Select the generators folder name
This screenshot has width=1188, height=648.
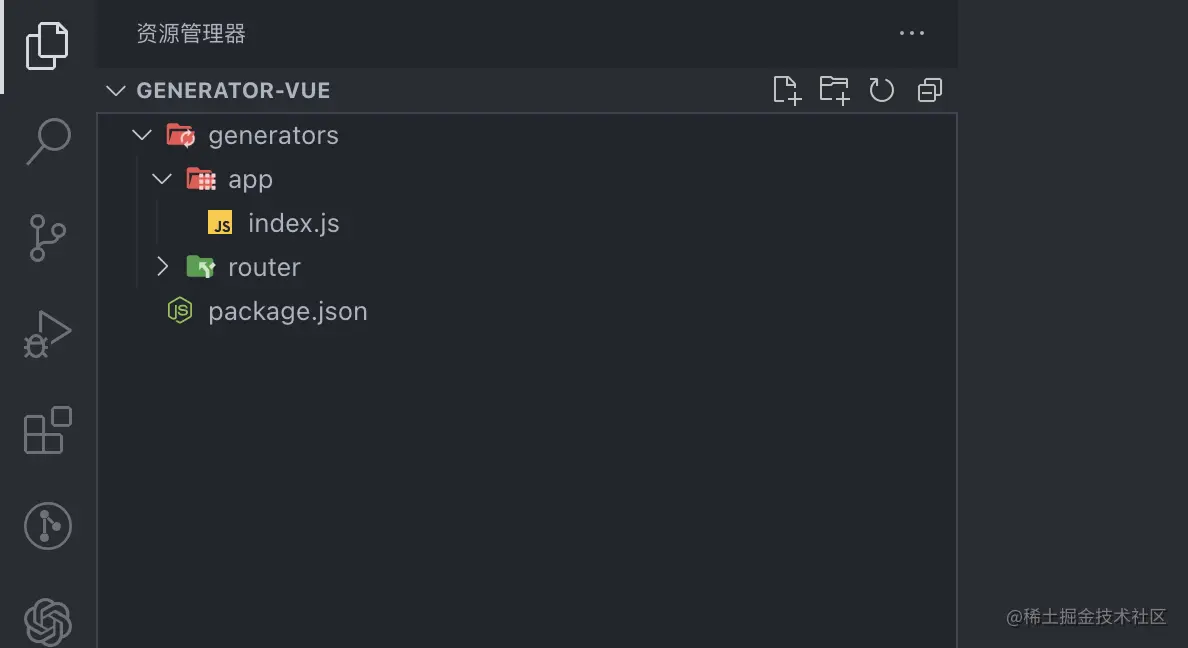click(x=274, y=136)
